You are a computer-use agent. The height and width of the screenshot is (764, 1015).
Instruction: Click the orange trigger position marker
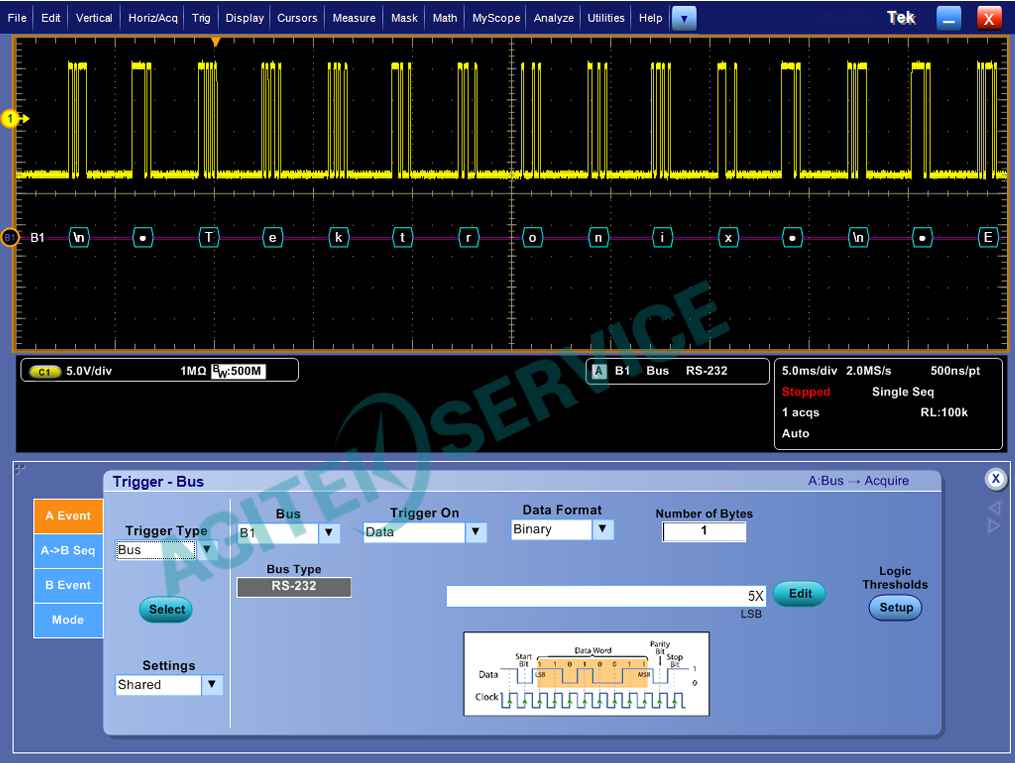(x=216, y=42)
